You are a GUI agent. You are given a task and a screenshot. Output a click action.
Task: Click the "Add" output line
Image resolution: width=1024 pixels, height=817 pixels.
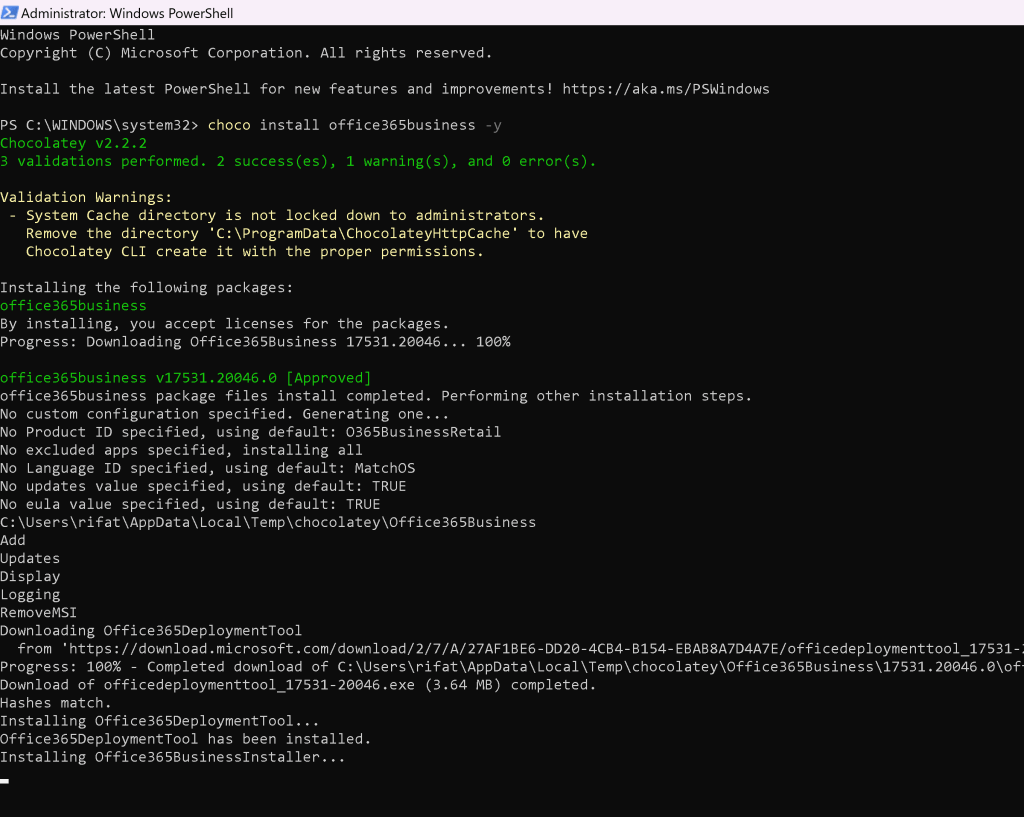coord(13,540)
